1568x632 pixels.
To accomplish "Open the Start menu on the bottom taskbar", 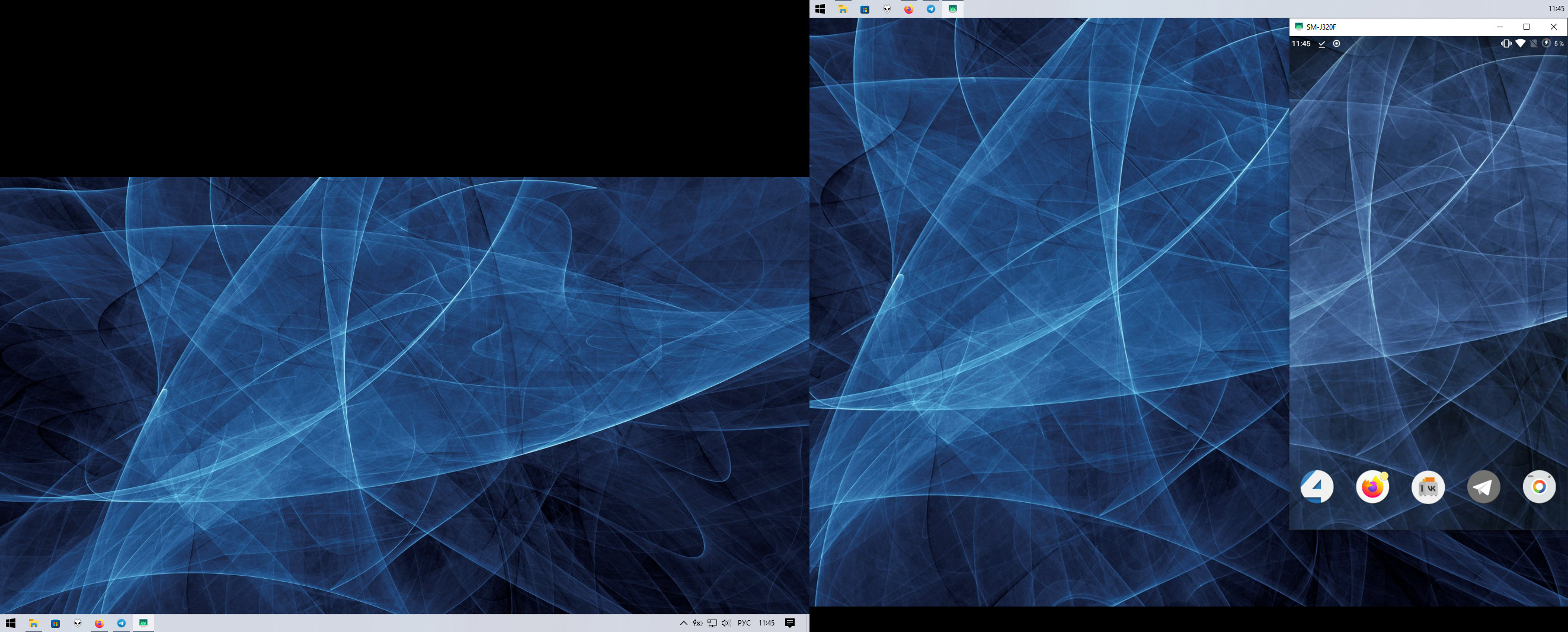I will coord(10,623).
